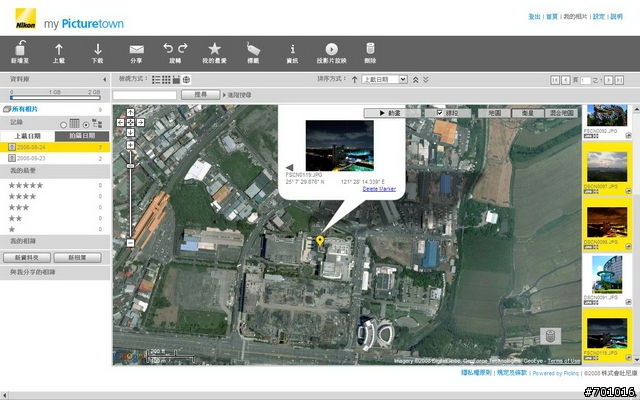
Task: Zoom out the map with minus button
Action: pos(130,243)
